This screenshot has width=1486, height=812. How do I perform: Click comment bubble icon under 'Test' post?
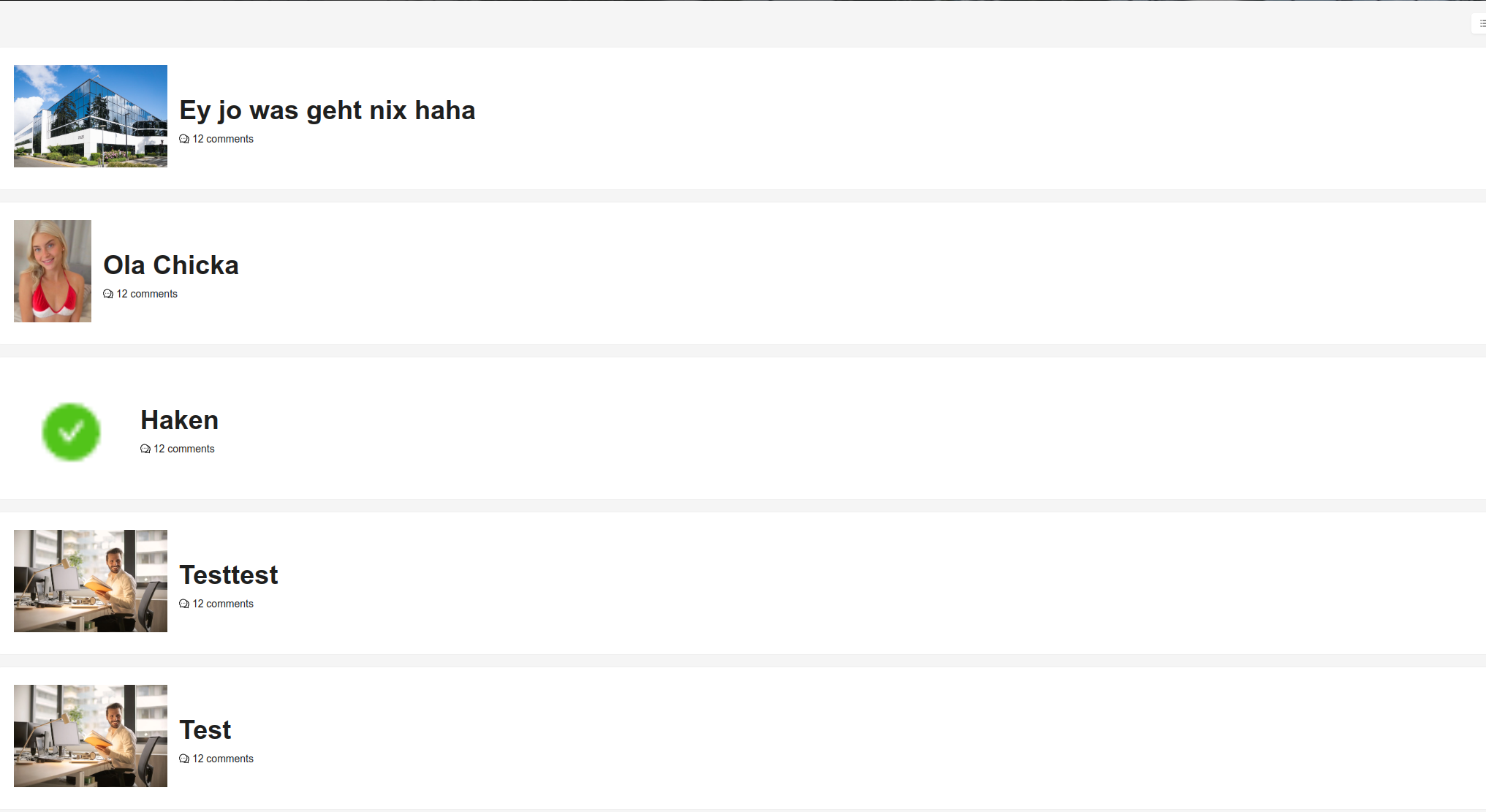click(184, 759)
